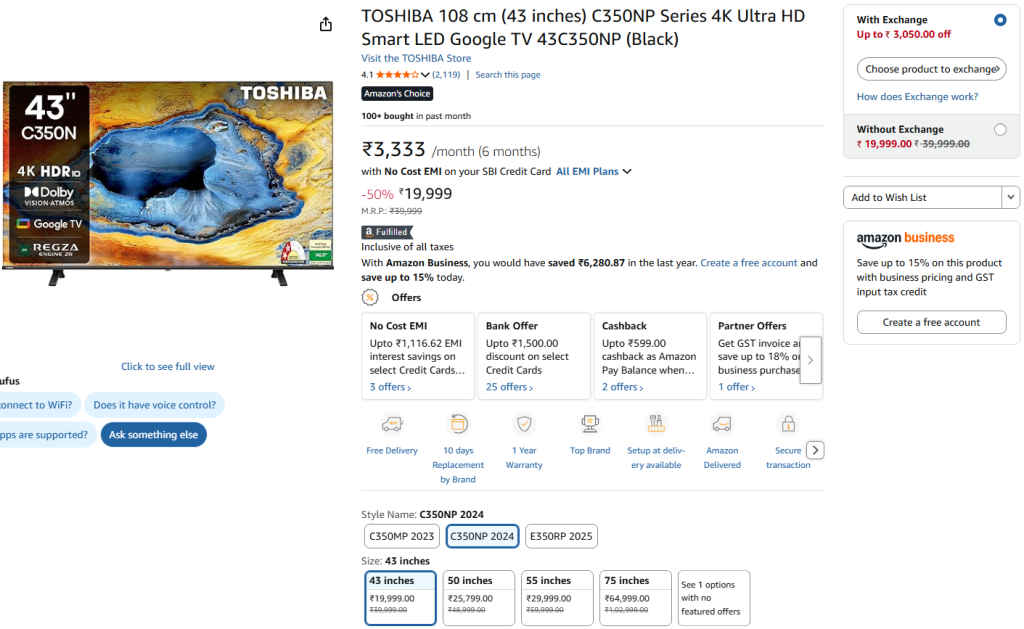Select the With Exchange radio button
The image size is (1024, 629).
pos(1000,19)
